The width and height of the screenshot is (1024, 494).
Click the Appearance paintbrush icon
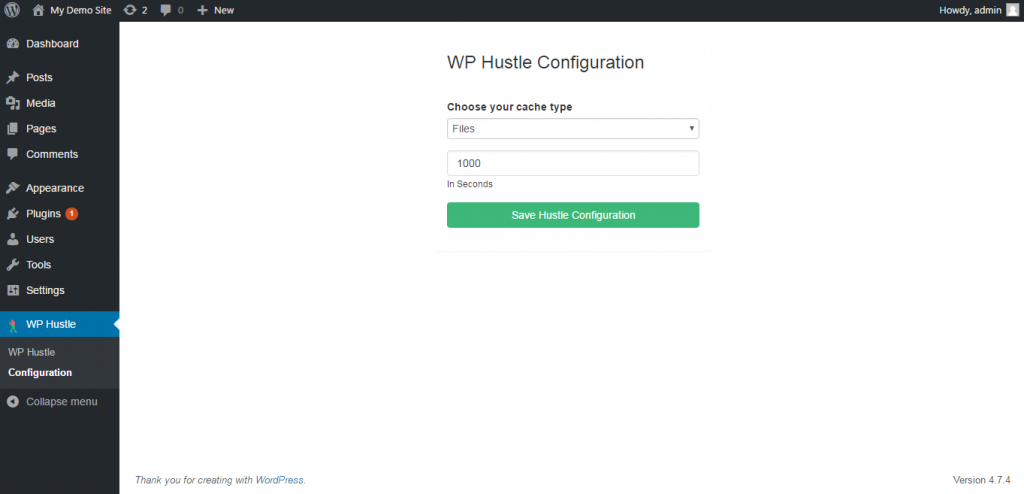tap(12, 188)
